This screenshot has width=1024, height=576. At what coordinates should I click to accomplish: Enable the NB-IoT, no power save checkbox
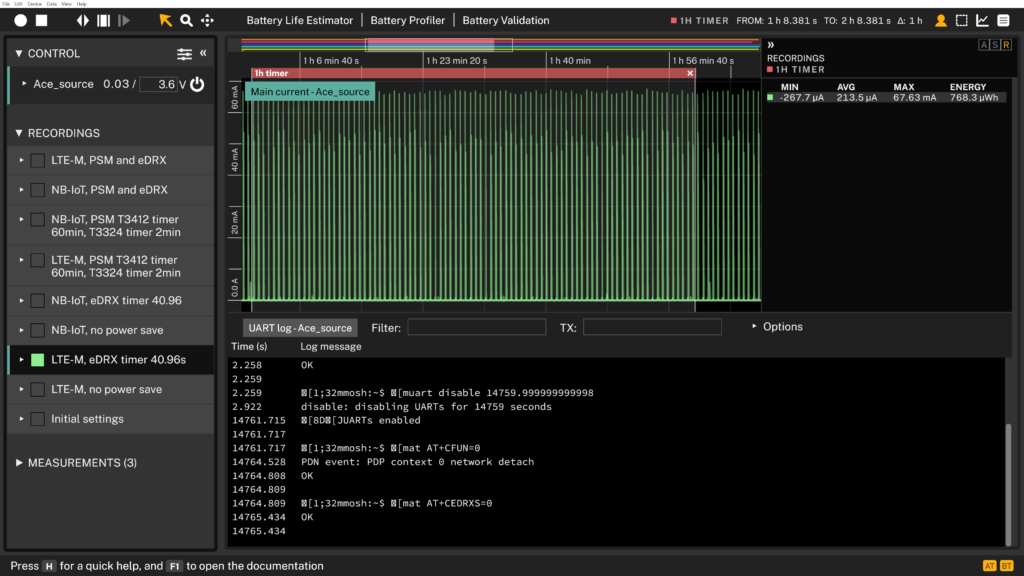pos(37,330)
